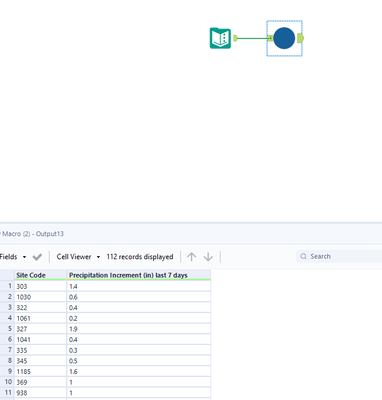The height and width of the screenshot is (400, 382).
Task: Click the macro tool's input anchor
Action: [x=271, y=38]
